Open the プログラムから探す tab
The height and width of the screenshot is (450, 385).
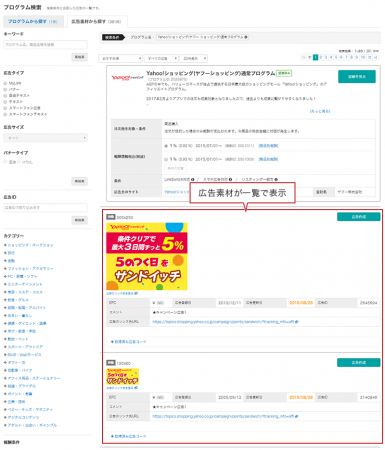tap(33, 21)
